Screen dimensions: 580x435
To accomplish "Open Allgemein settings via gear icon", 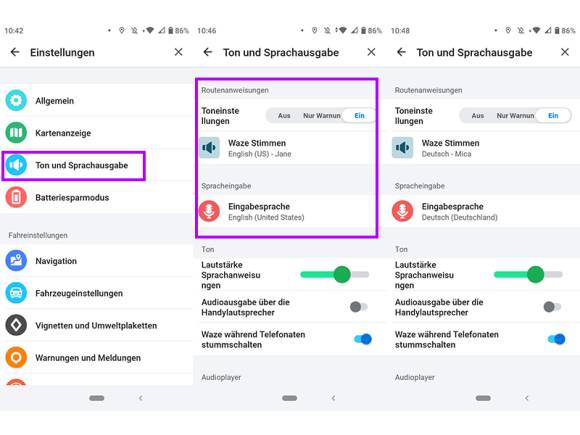I will 16,100.
